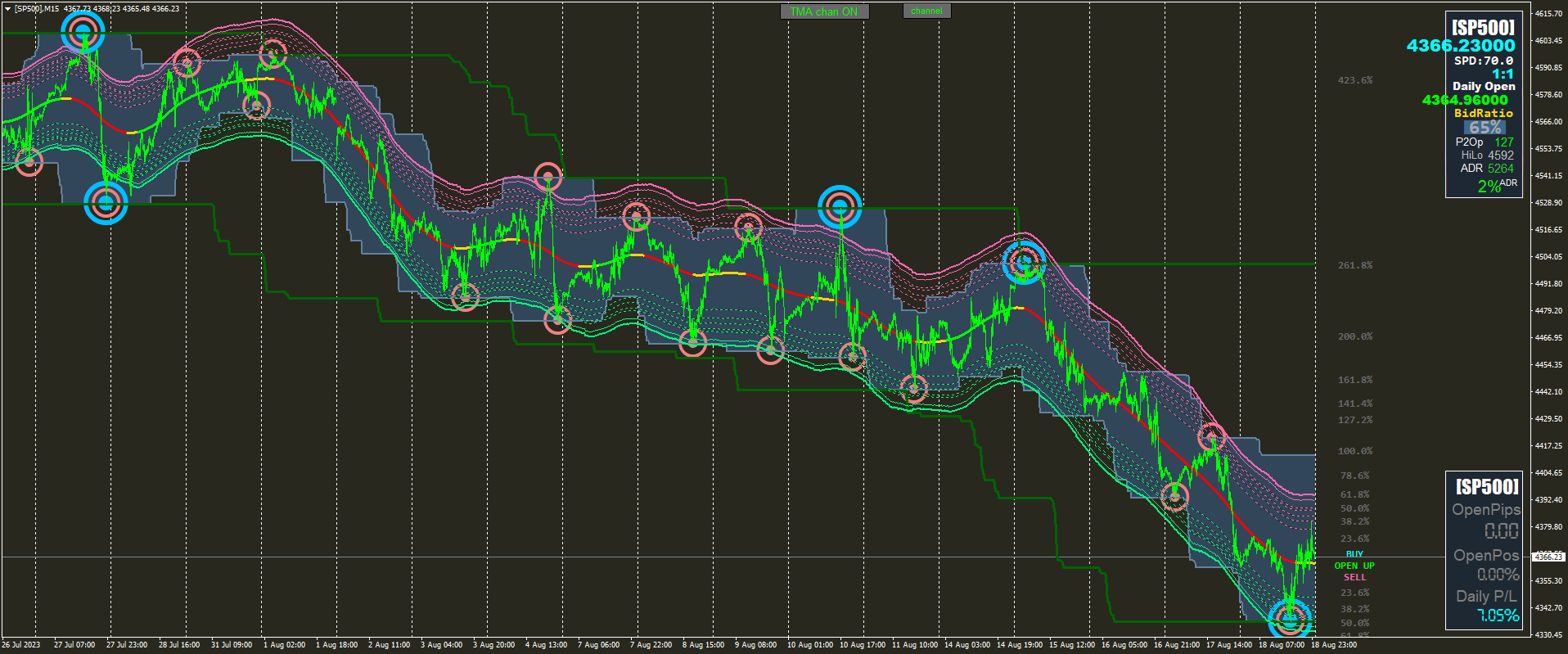This screenshot has width=1568, height=654.
Task: Click the Daily P/L label
Action: pos(1486,597)
